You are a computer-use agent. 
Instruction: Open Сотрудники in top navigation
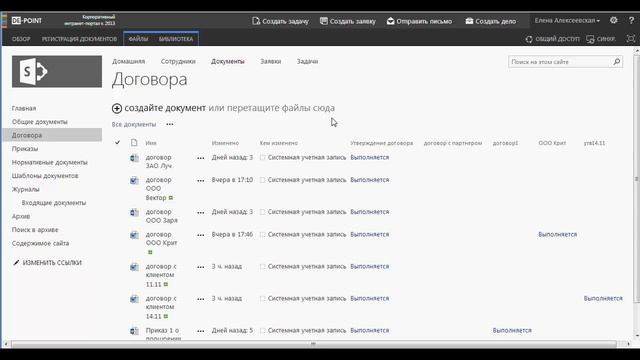178,61
